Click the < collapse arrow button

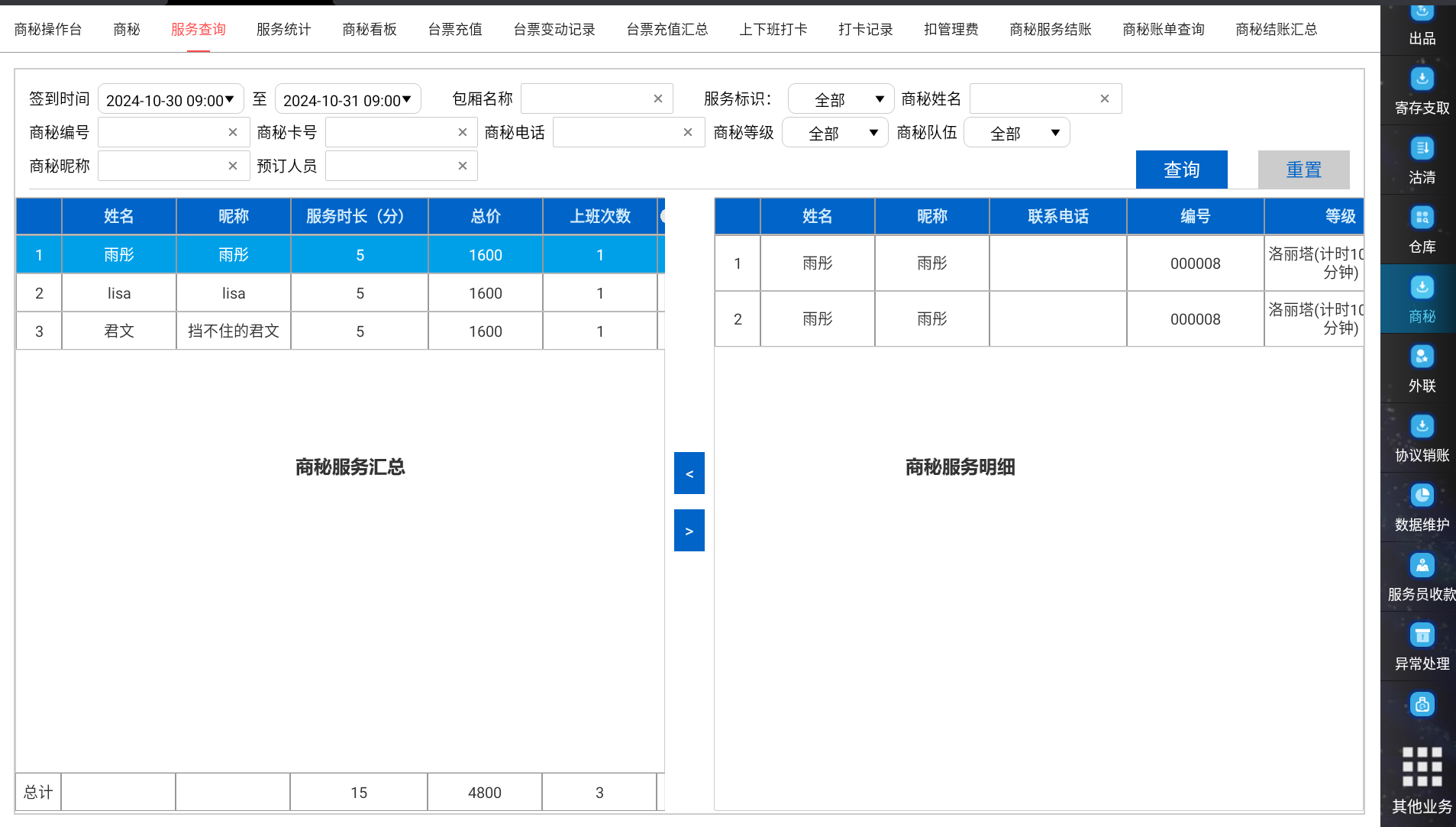689,473
